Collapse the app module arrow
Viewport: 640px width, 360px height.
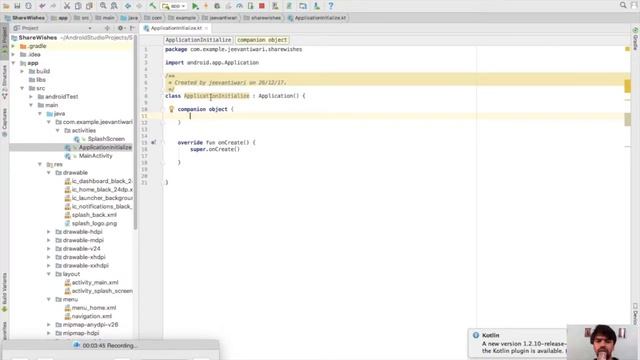click(x=13, y=63)
